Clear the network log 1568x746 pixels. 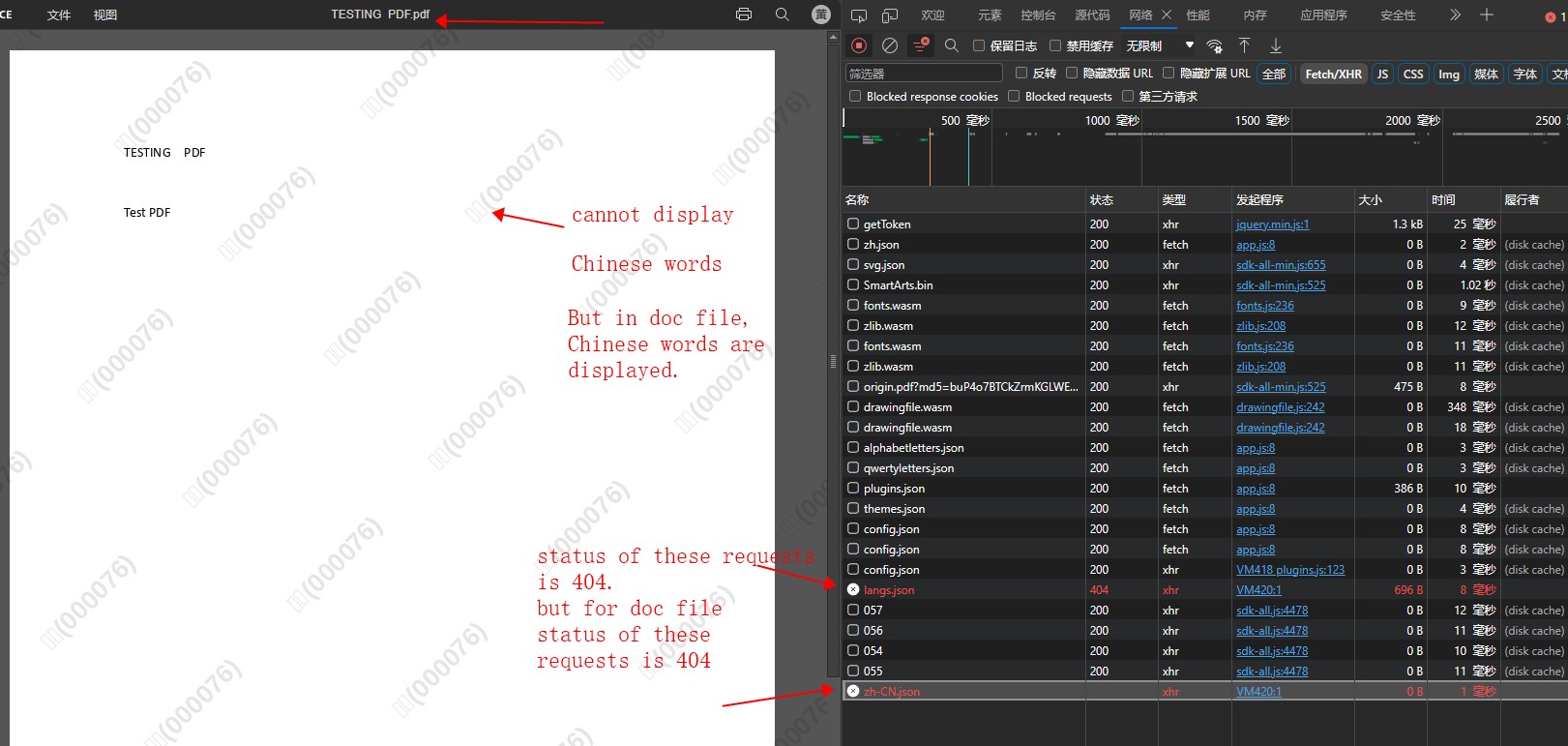(x=890, y=45)
